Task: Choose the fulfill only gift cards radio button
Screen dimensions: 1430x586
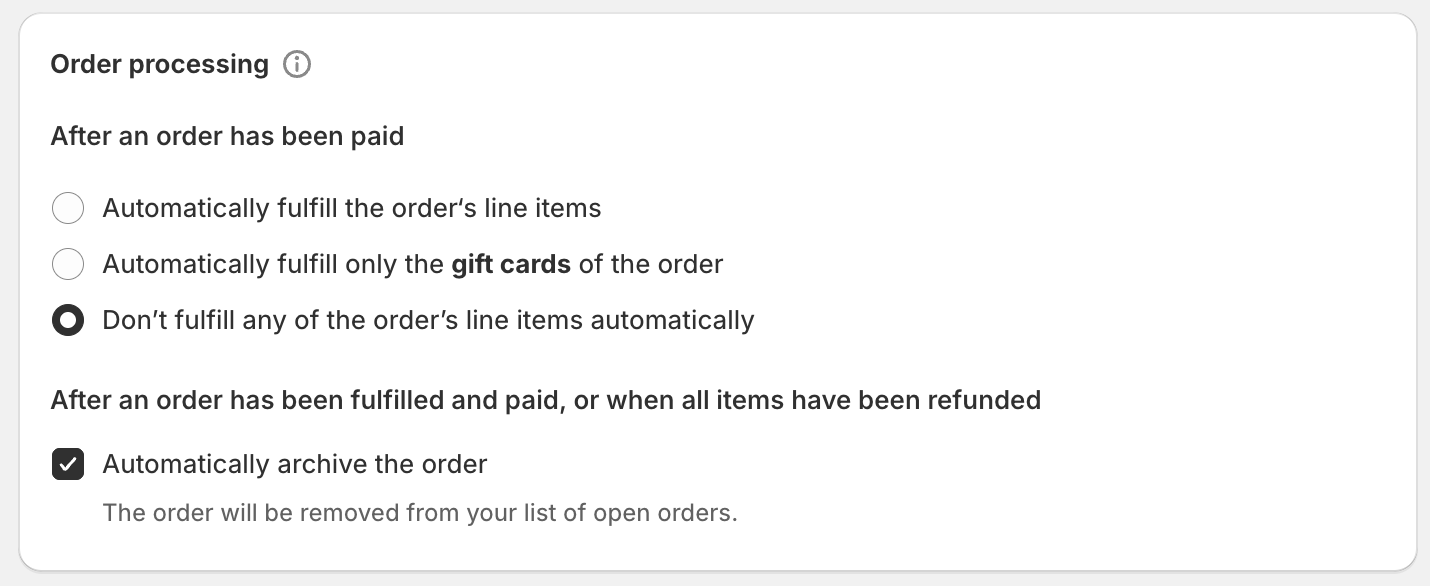Action: tap(68, 265)
